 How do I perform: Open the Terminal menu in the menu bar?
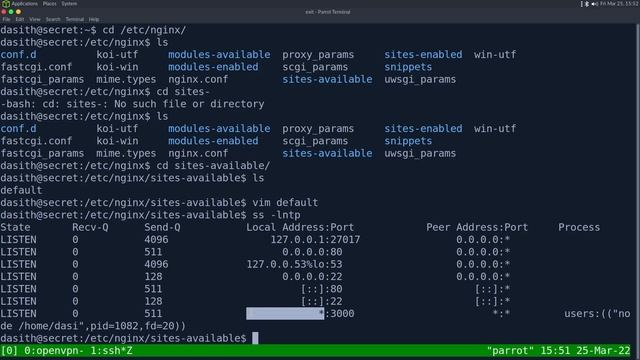click(x=75, y=19)
